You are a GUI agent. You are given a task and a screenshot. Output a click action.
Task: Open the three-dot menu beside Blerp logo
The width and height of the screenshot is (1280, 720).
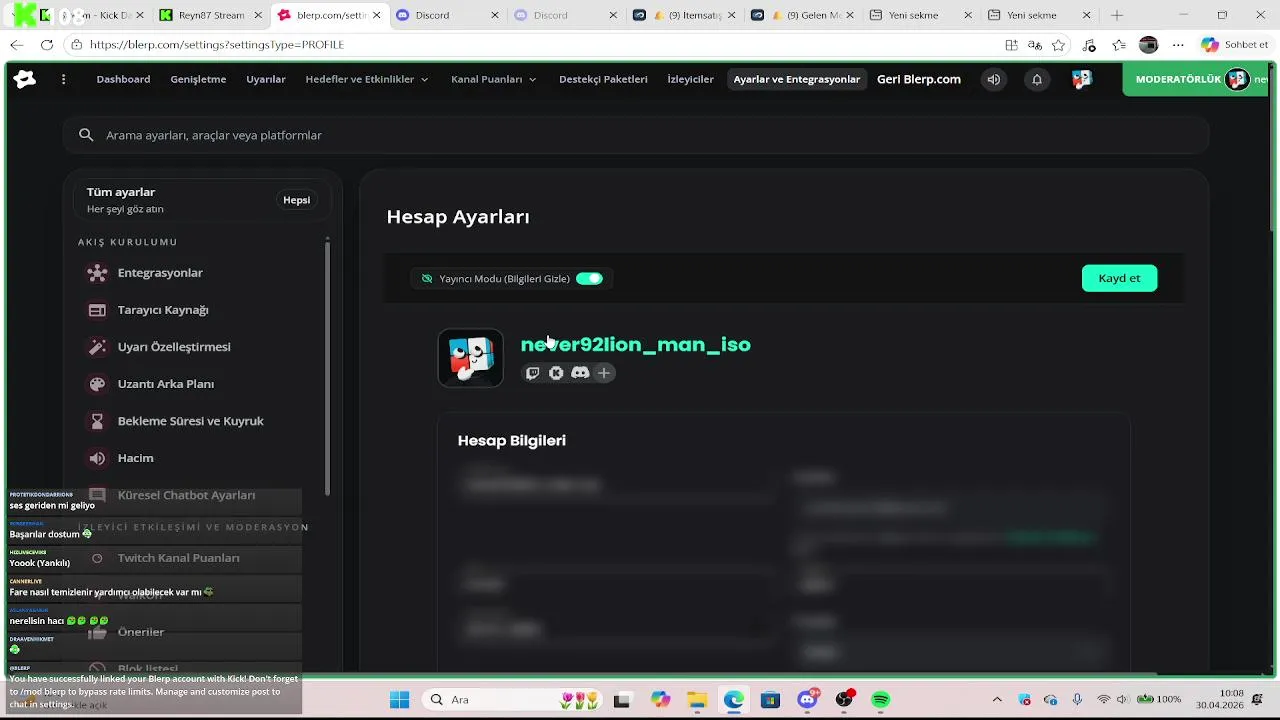63,80
